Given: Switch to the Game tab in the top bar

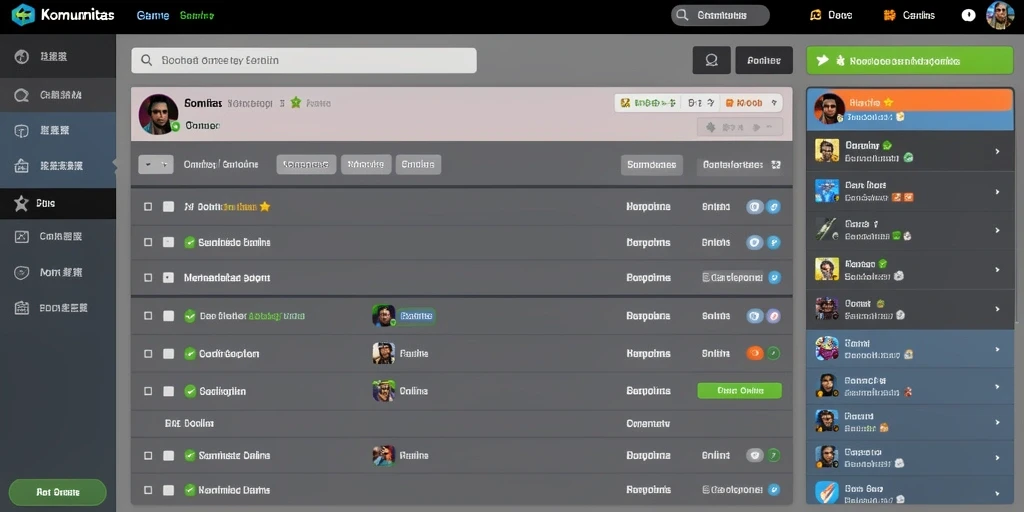Looking at the screenshot, I should coord(153,15).
